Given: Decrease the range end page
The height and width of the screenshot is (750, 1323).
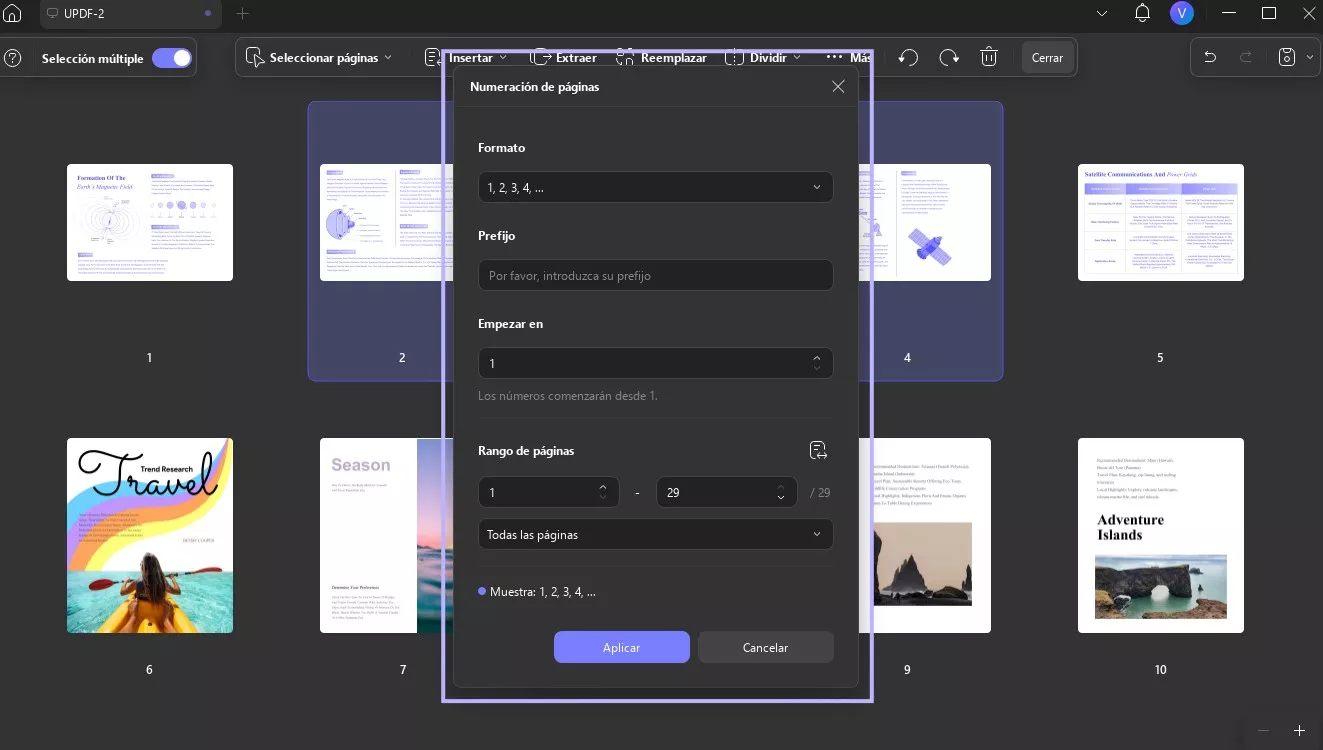Looking at the screenshot, I should click(x=781, y=498).
